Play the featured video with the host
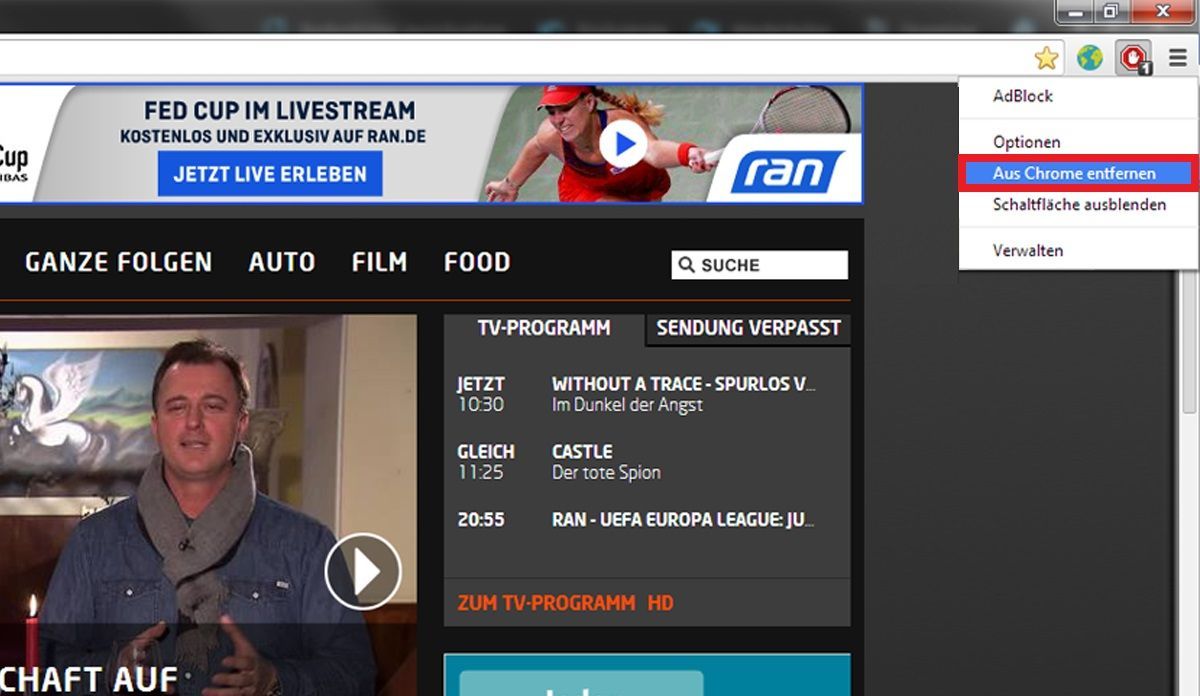1200x696 pixels. [362, 571]
